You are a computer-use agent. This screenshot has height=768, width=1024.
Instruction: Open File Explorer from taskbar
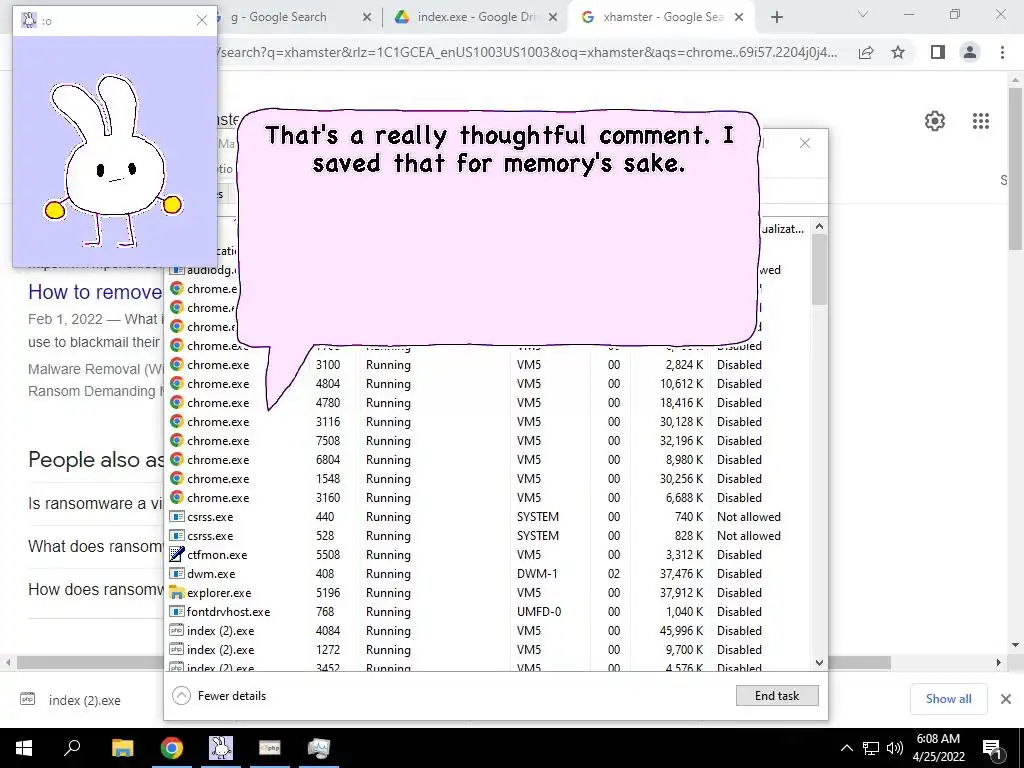(122, 748)
